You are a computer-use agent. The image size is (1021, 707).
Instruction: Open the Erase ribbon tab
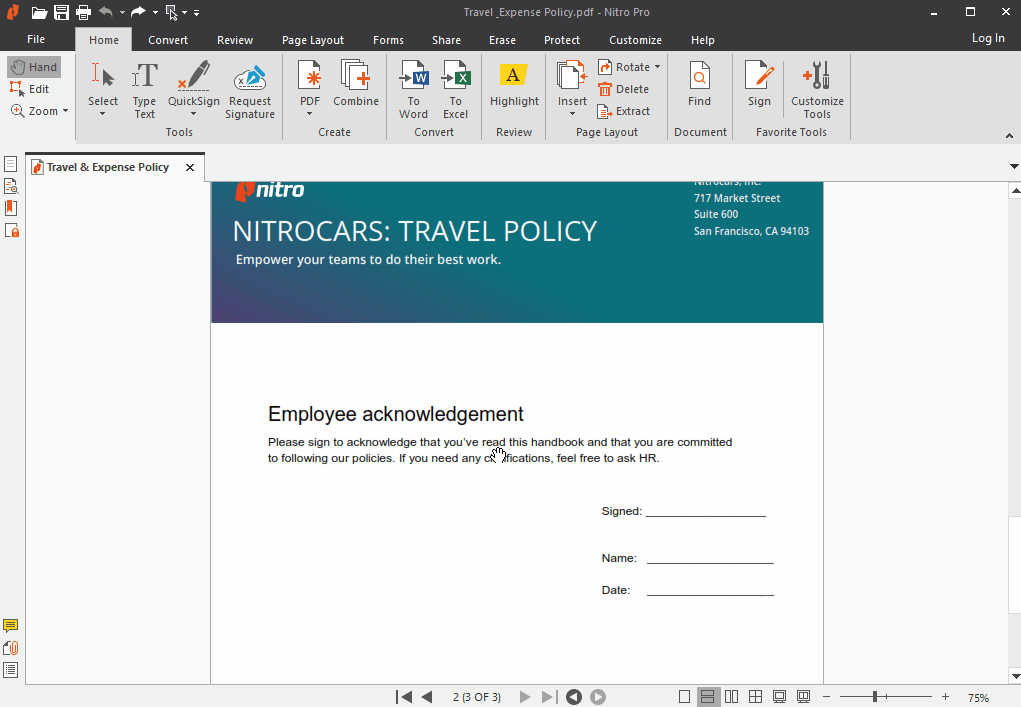[x=502, y=40]
